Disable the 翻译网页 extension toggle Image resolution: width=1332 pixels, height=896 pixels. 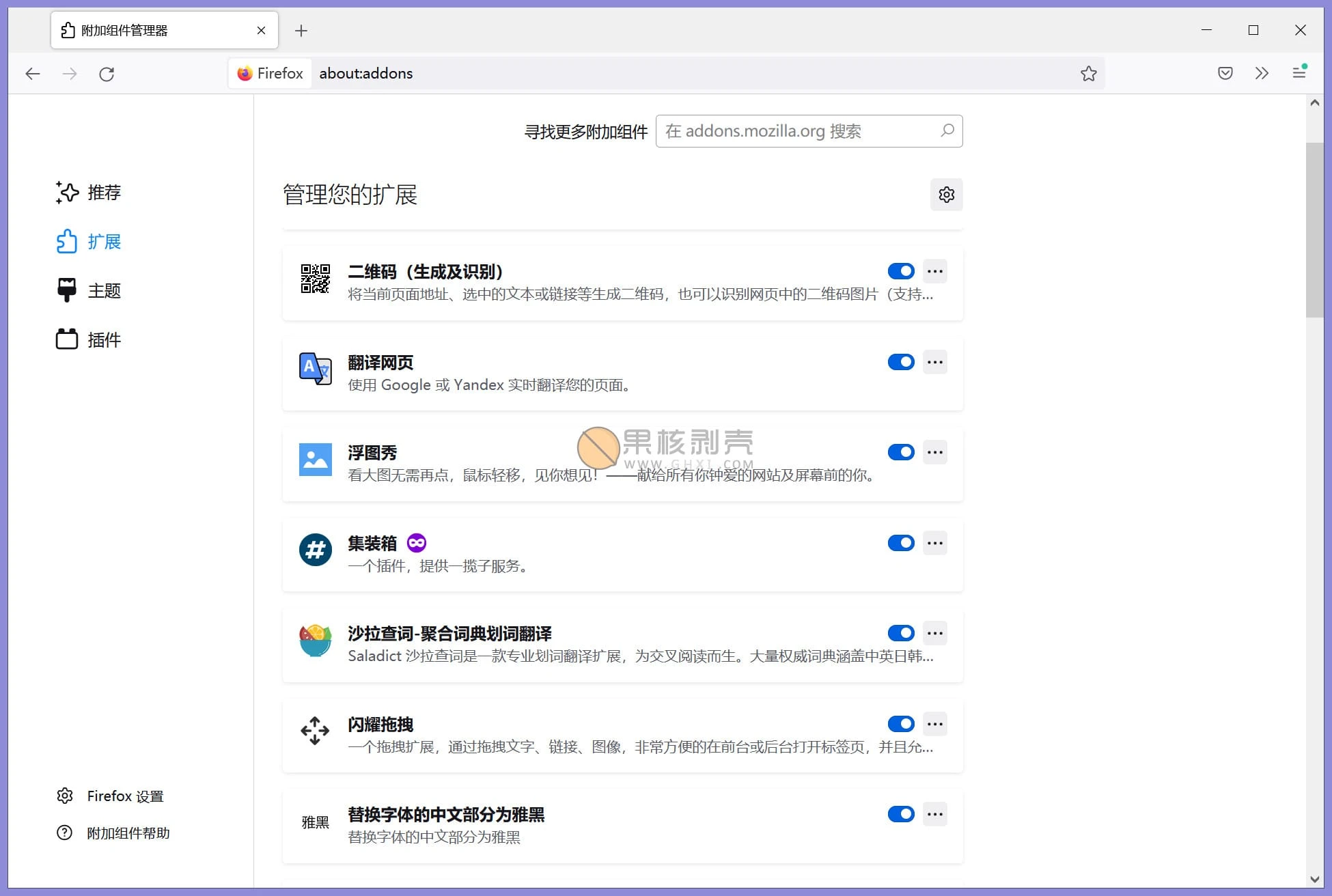coord(901,362)
